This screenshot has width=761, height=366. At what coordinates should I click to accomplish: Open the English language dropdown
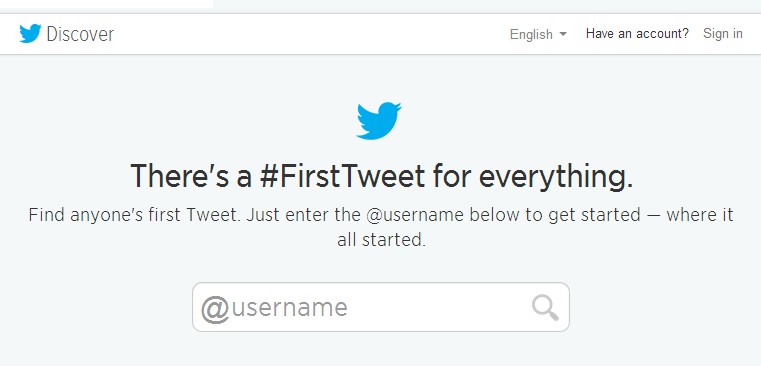(538, 34)
